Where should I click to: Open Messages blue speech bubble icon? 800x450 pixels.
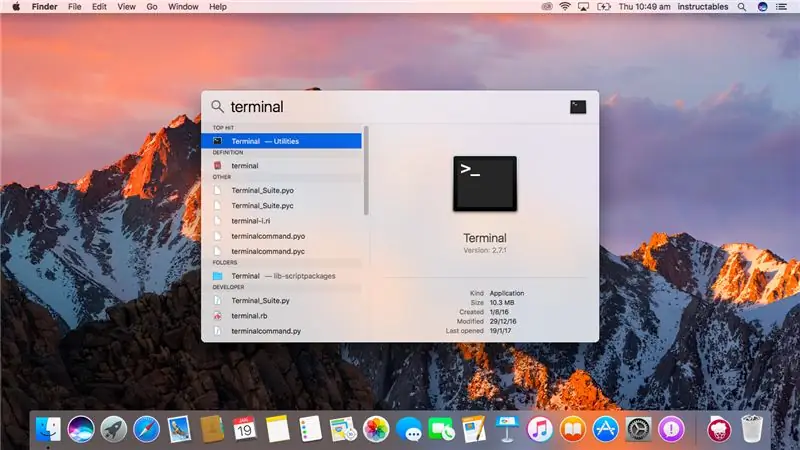[409, 429]
